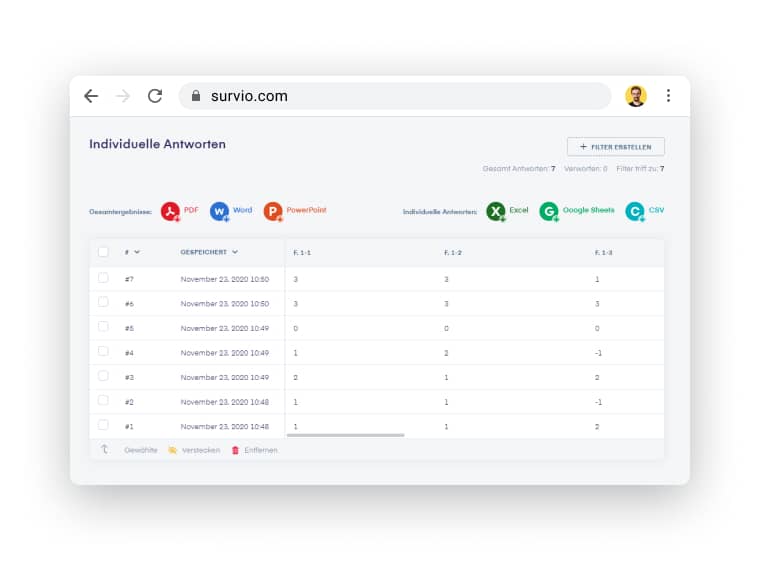Click the F. 1-1 column header
This screenshot has width=760, height=570.
(x=302, y=253)
